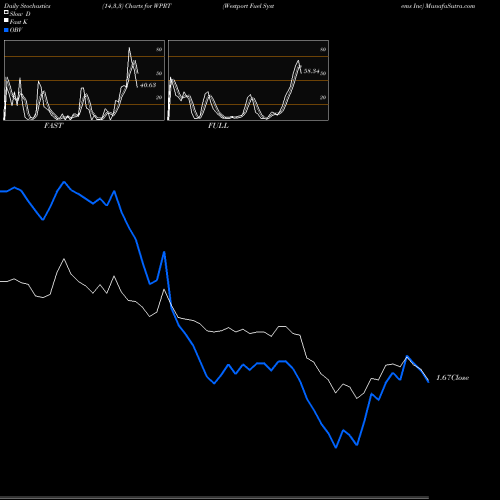500x500 pixels.
Task: Open the FAST stochastic chart thumbnail
Action: [x=84, y=80]
